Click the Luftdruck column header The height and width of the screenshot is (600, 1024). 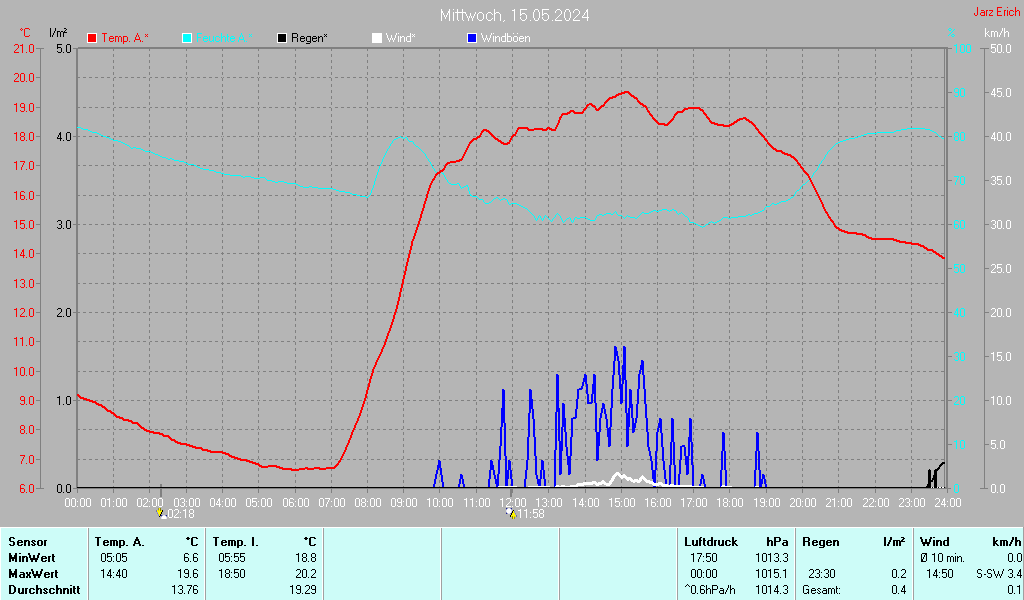tap(710, 541)
